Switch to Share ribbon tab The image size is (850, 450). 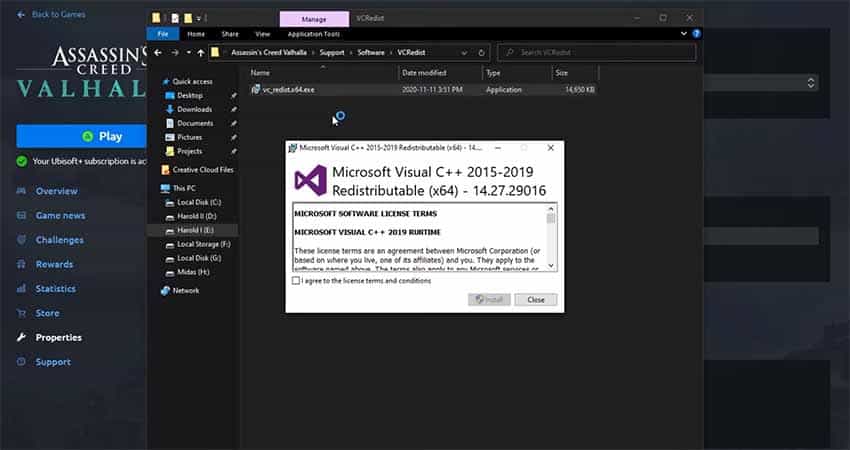(x=230, y=34)
